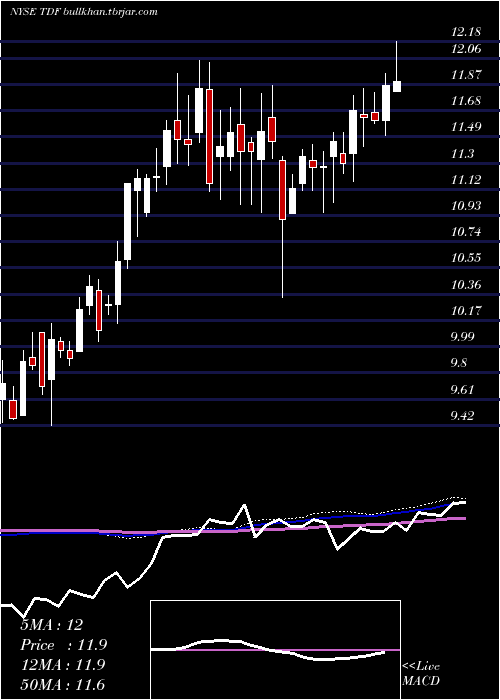
Task: Click the 11.12 price axis label
Action: (x=466, y=179)
